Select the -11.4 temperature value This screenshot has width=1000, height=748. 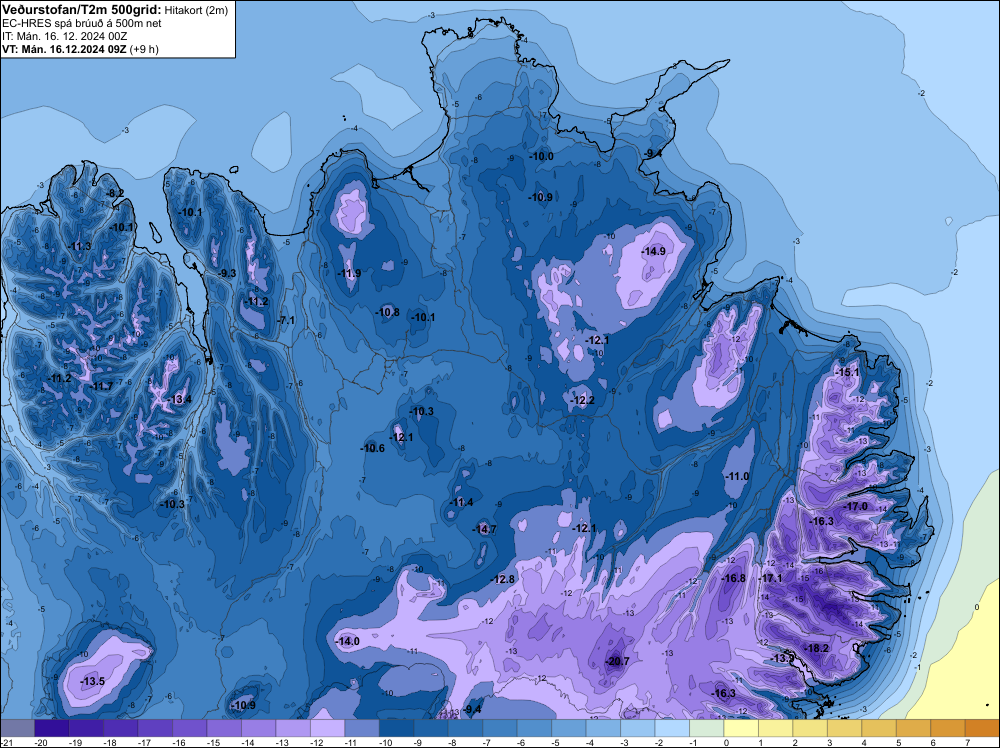461,502
